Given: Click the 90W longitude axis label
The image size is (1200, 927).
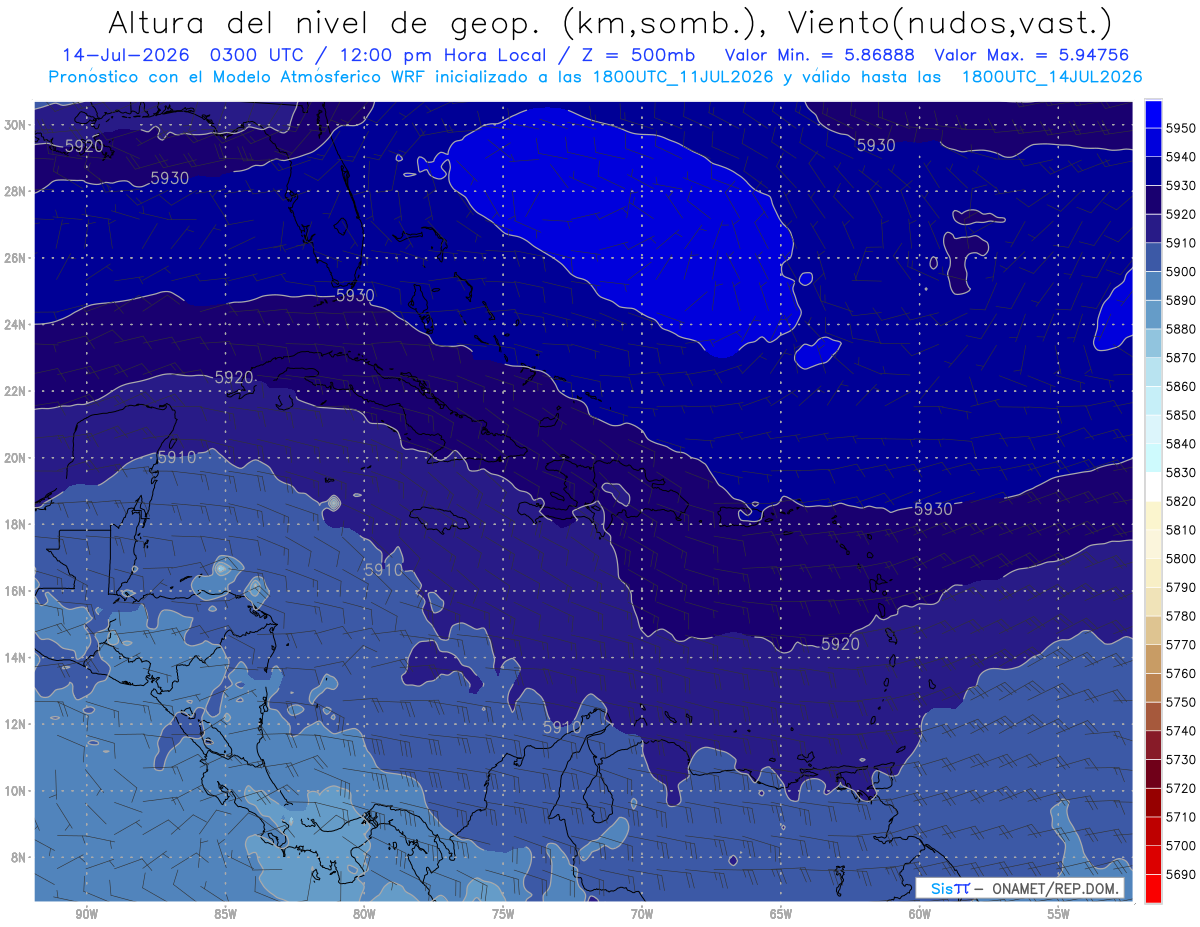Looking at the screenshot, I should (86, 915).
